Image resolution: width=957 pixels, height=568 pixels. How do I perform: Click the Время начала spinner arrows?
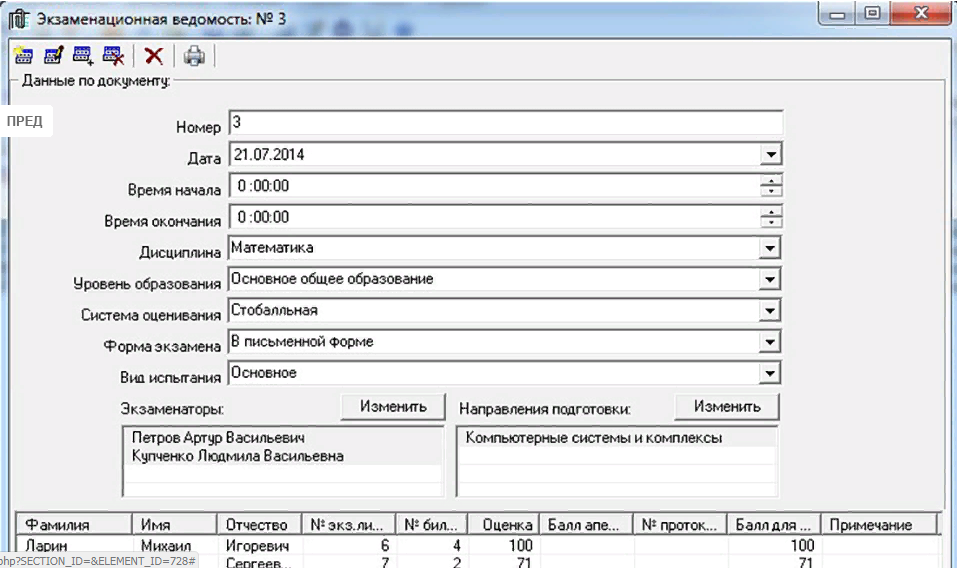[771, 186]
